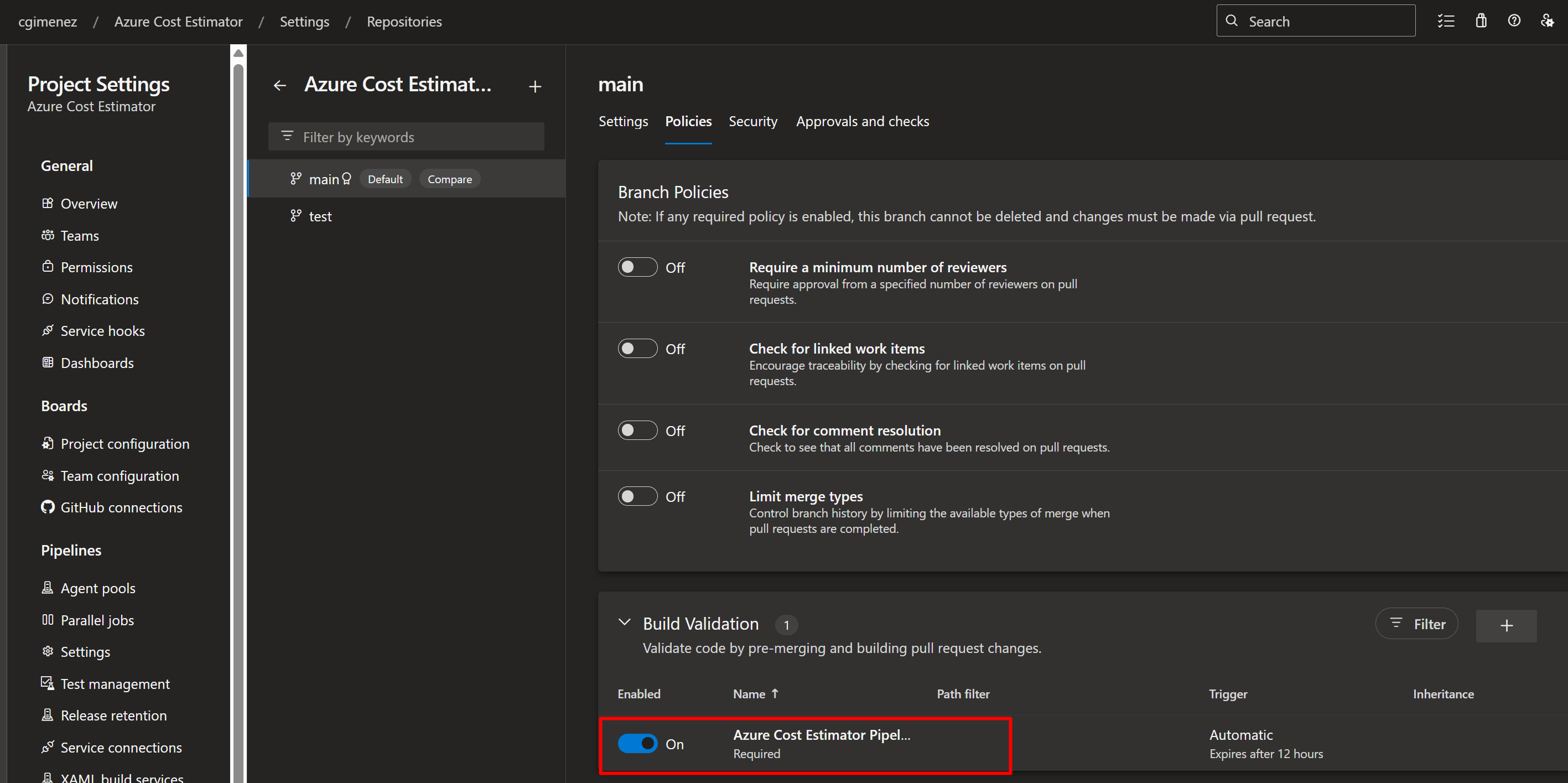Open the work items list icon in header
The image size is (1568, 783).
[x=1446, y=22]
